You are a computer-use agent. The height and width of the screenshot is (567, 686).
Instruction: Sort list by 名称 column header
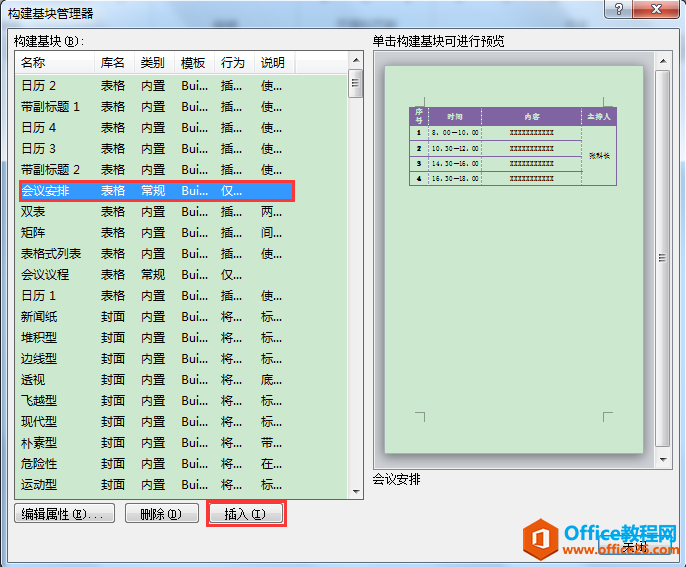pyautogui.click(x=55, y=63)
